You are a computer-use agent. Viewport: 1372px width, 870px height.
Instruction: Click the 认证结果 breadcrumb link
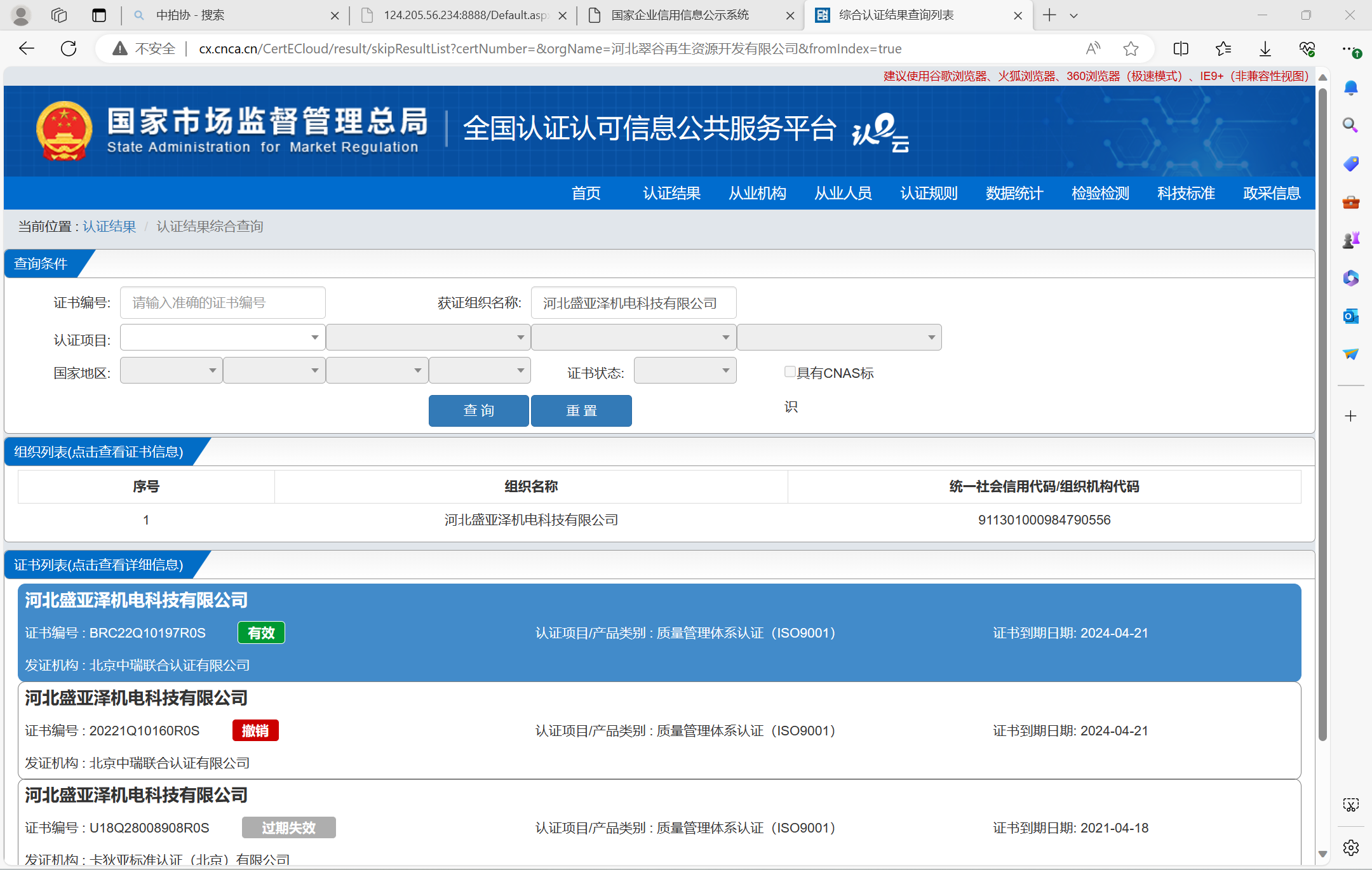click(109, 226)
